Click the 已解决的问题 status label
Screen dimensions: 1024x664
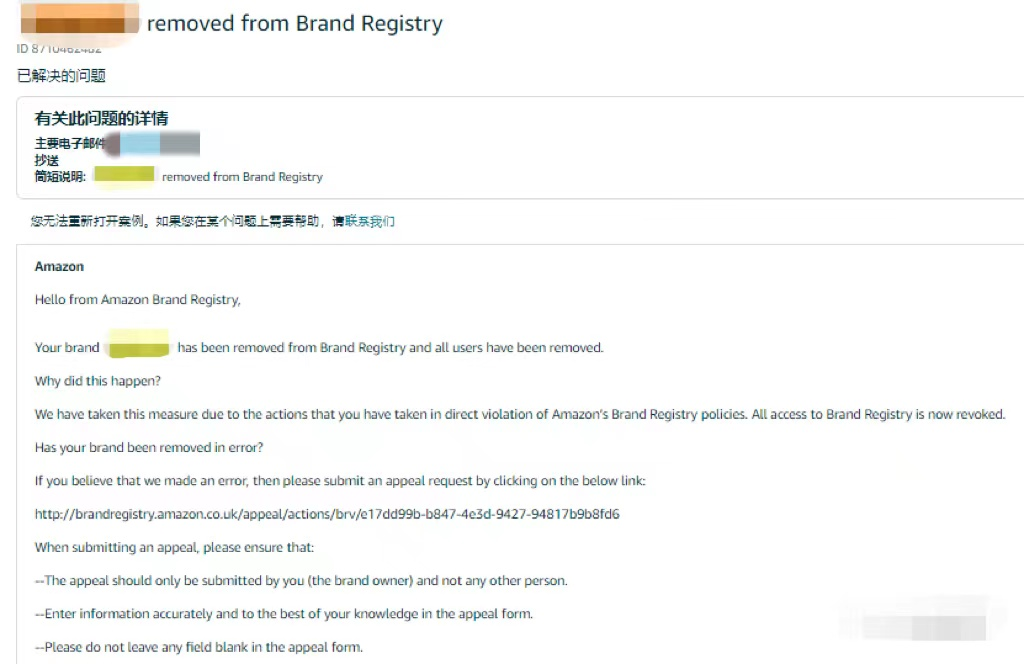(x=61, y=76)
